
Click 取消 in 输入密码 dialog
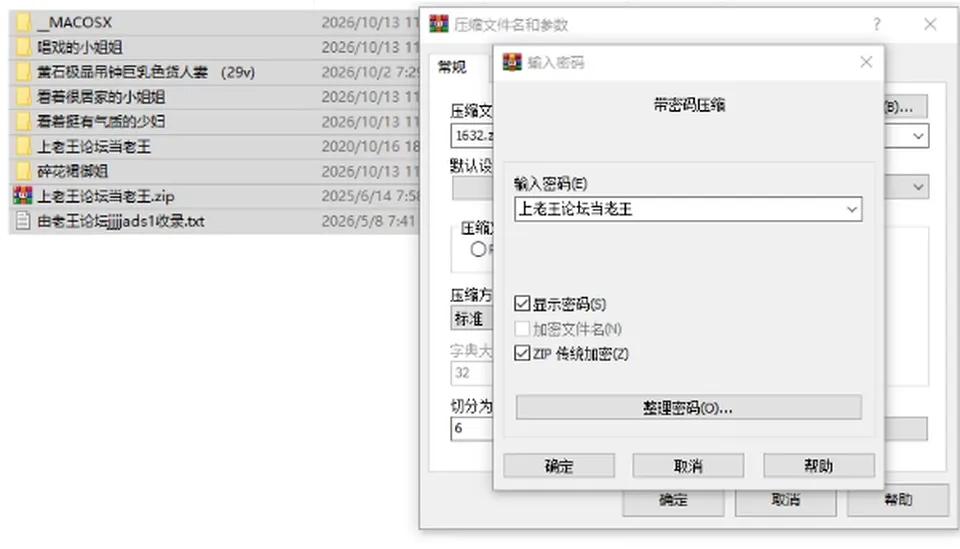click(688, 466)
